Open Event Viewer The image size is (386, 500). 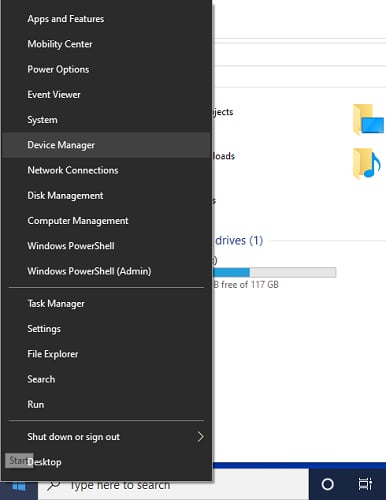107,95
